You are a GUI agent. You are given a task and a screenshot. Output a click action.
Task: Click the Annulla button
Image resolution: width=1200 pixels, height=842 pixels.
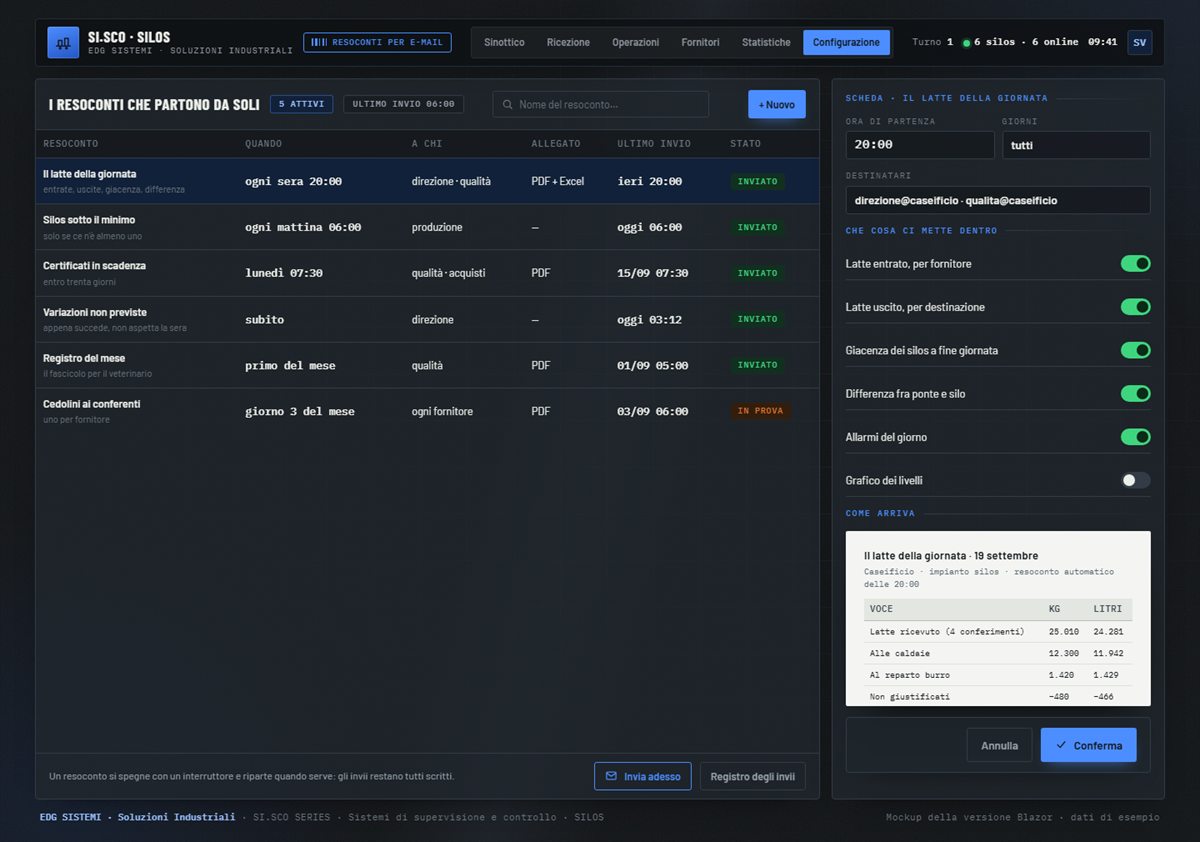point(999,745)
